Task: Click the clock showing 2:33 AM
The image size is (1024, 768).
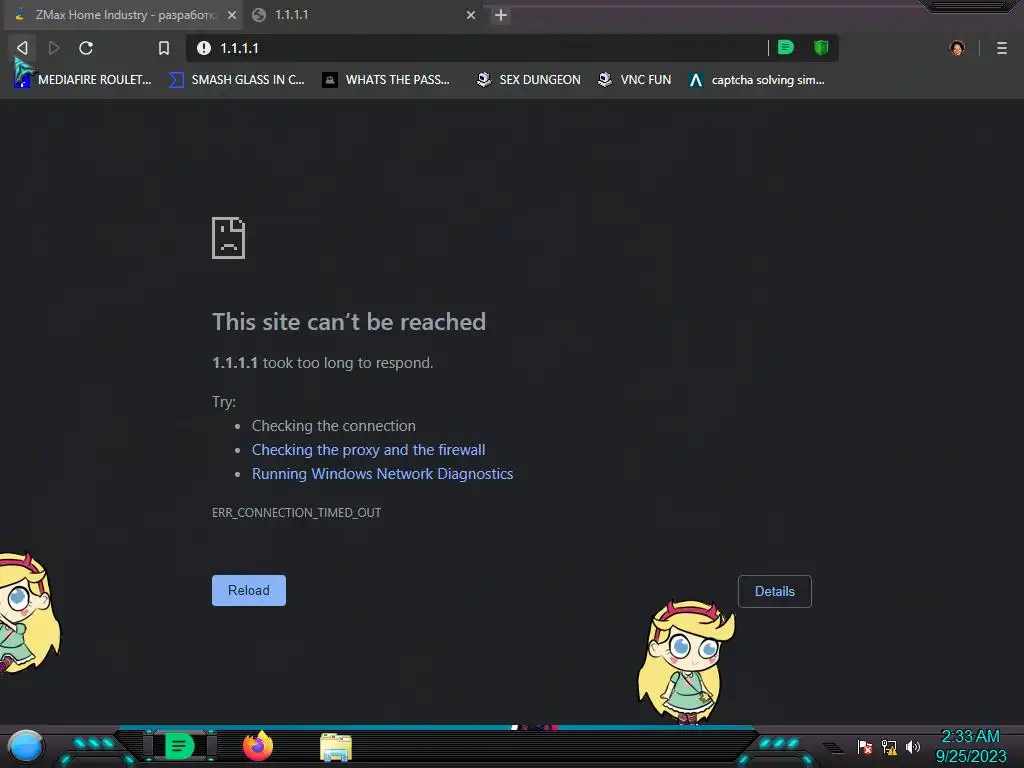Action: (970, 736)
